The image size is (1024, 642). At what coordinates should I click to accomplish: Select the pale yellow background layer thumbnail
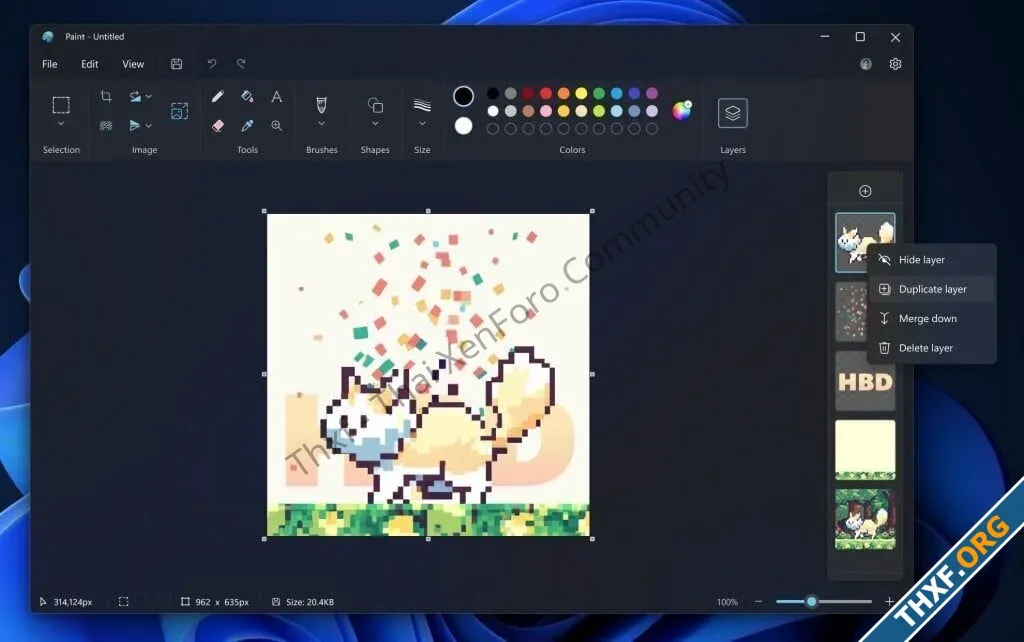(865, 450)
